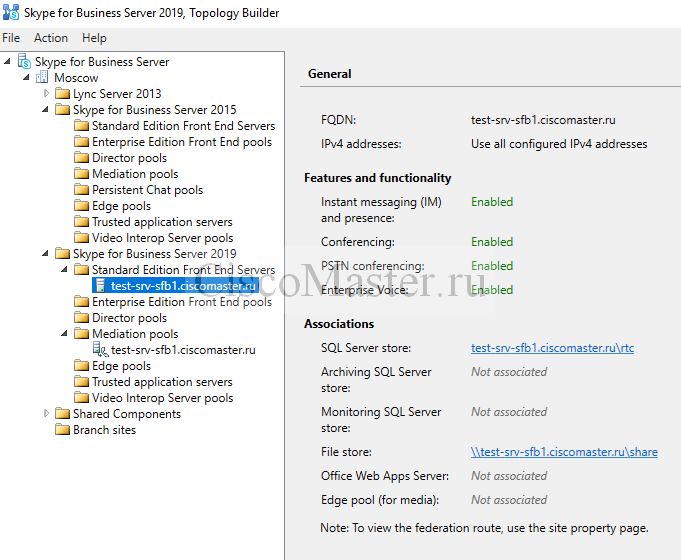Click the Skype for Business Server 2019 folder icon

coord(63,253)
